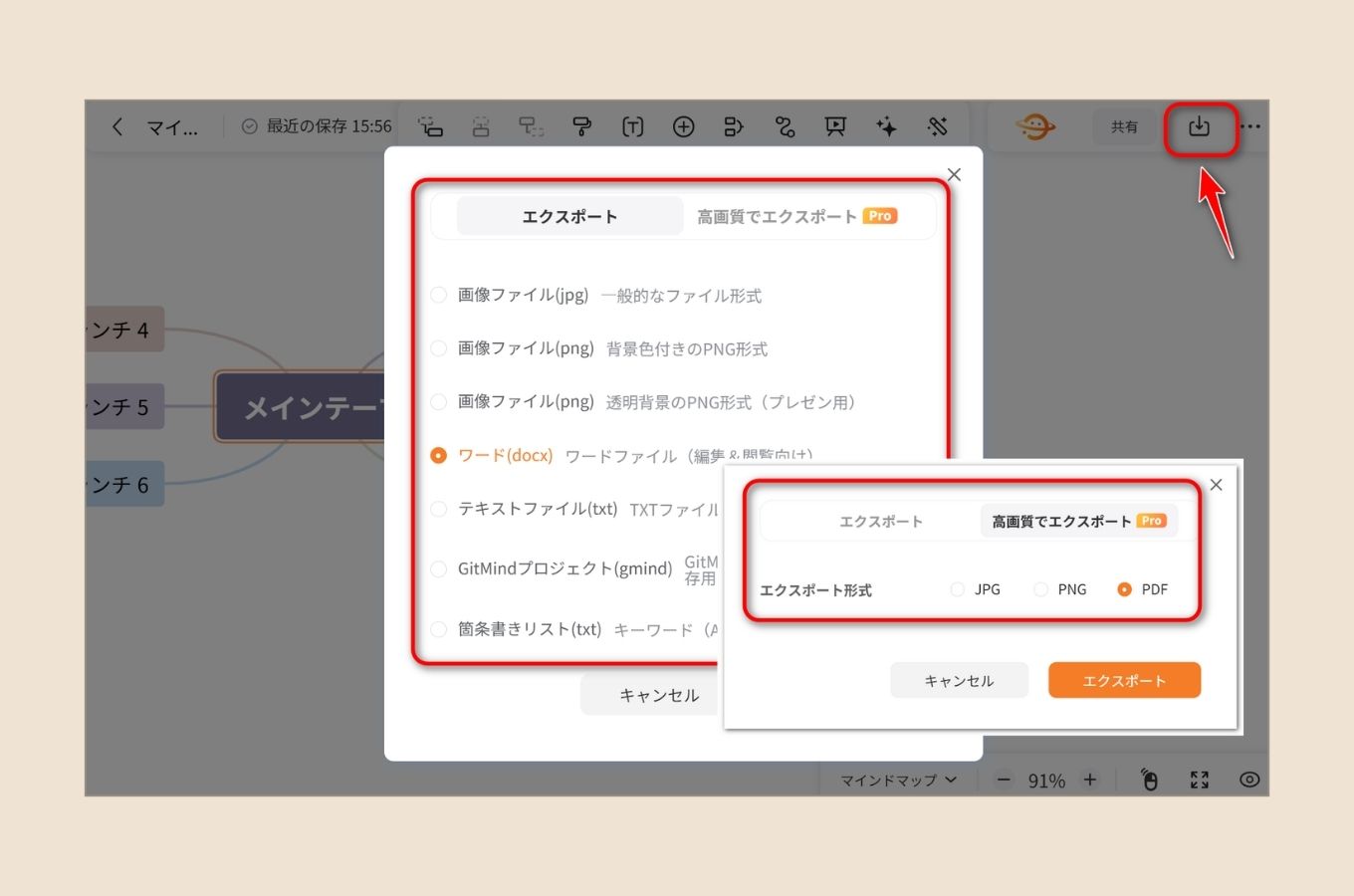Click the 91% zoom level value

point(1046,781)
